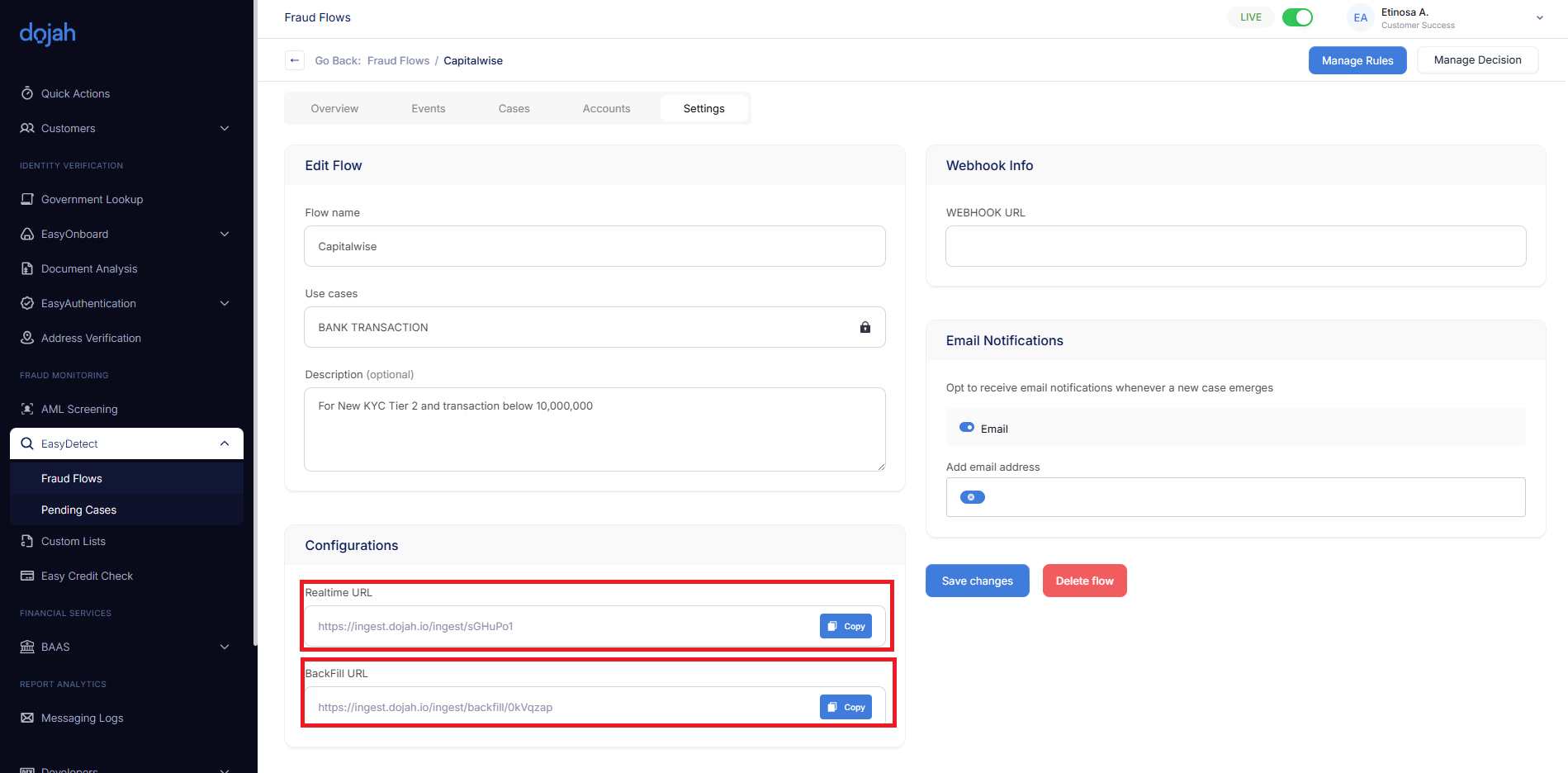
Task: Click the dojah logo
Action: click(48, 33)
